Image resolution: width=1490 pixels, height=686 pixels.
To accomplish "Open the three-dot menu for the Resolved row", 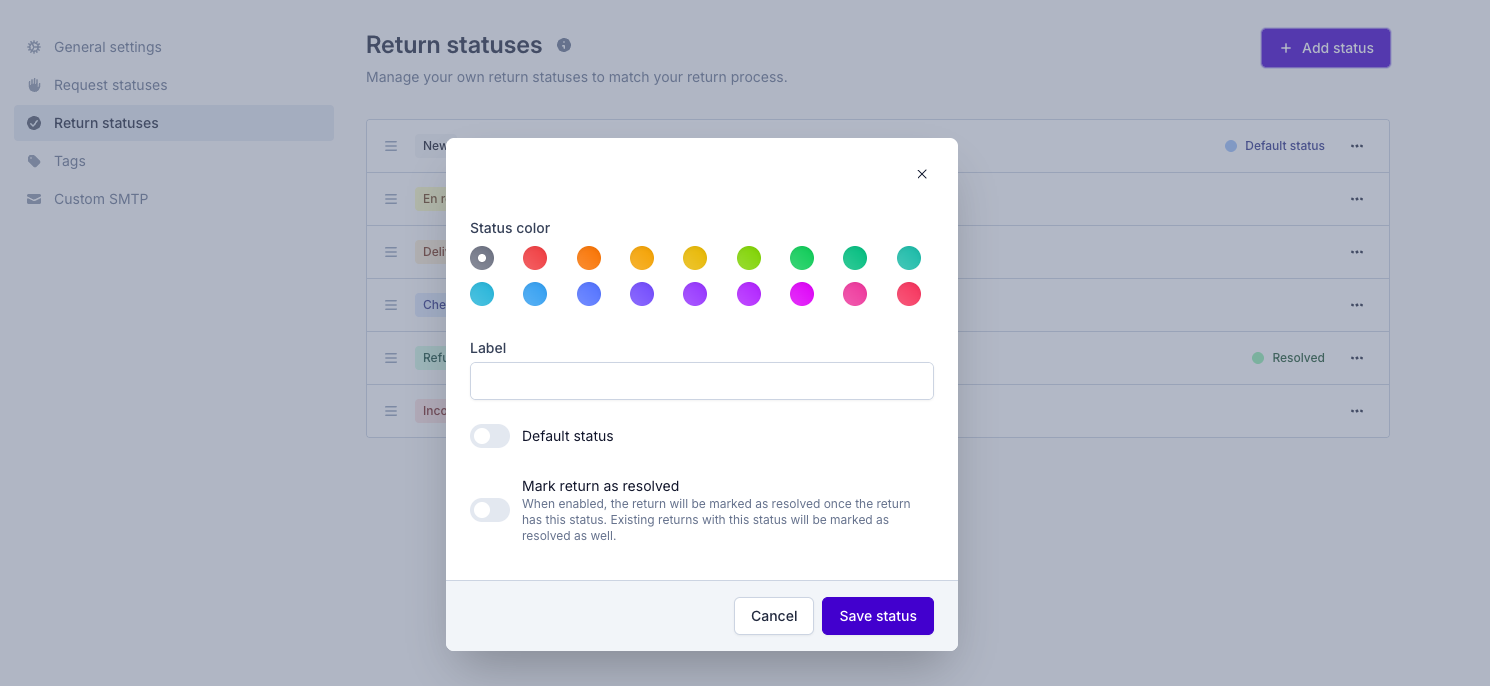I will coord(1357,358).
